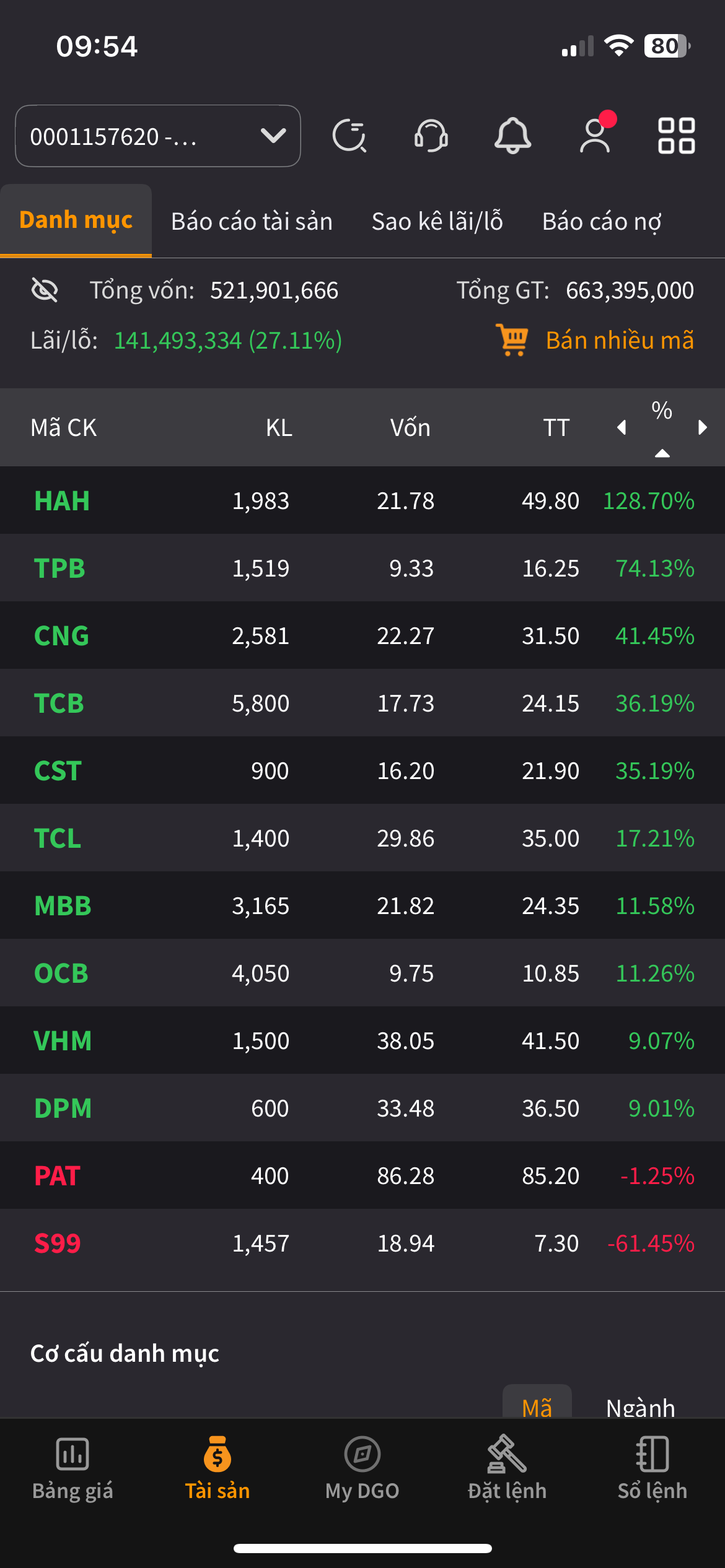Tap the refresh data icon
The image size is (725, 1568).
tap(349, 136)
